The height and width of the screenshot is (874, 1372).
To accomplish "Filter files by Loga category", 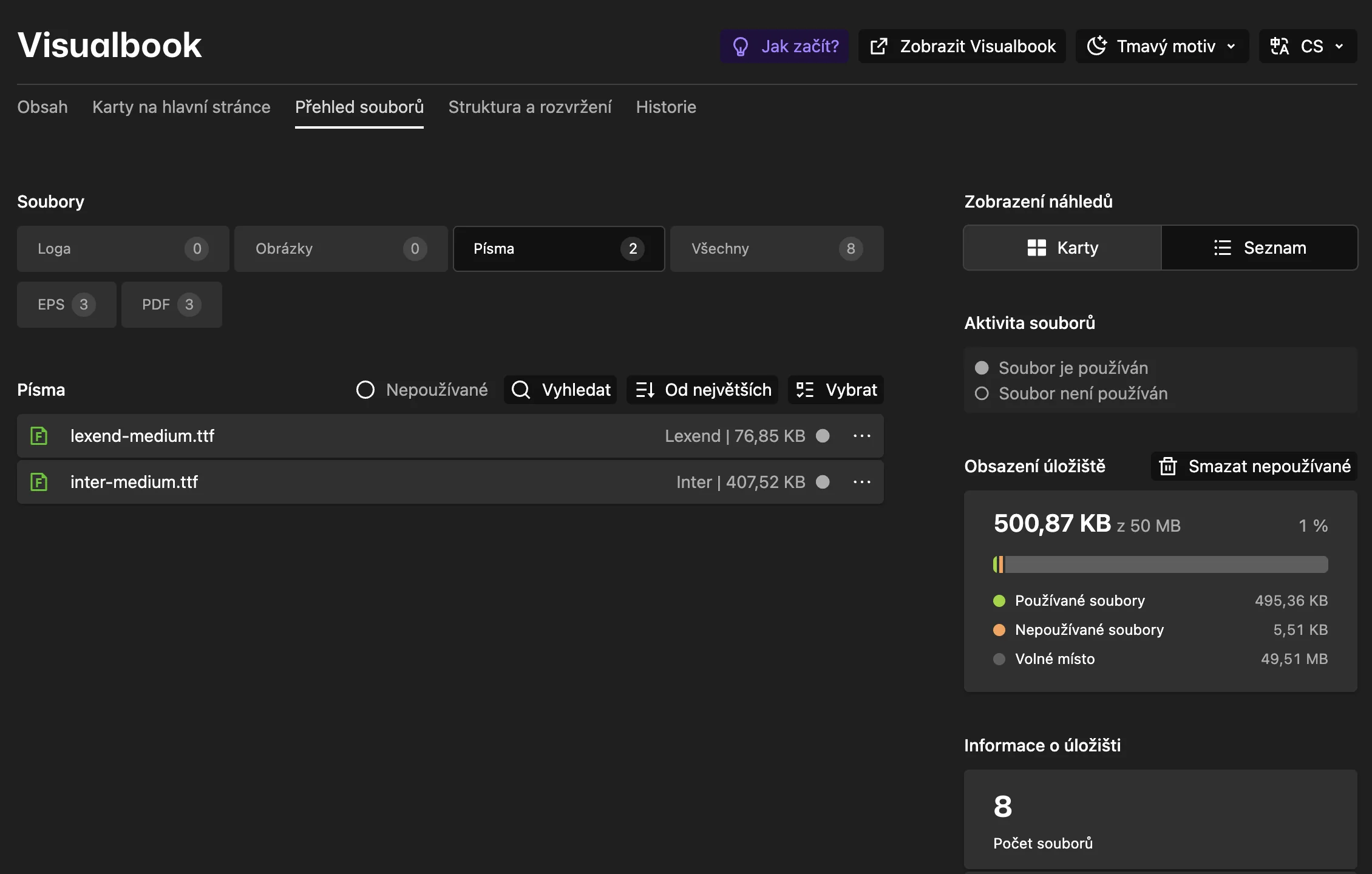I will (123, 249).
